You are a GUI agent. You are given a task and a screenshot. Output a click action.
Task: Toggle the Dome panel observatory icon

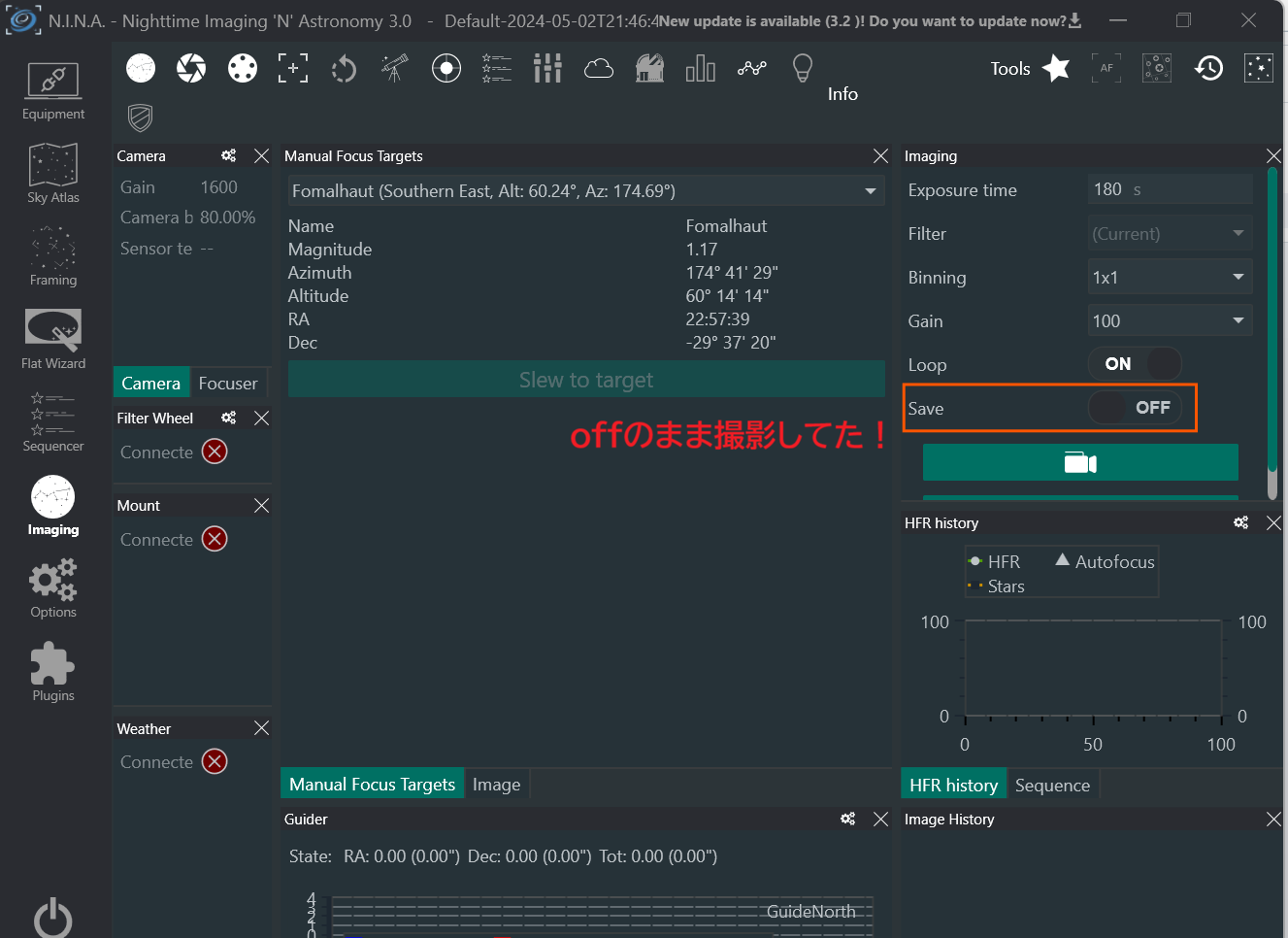649,68
